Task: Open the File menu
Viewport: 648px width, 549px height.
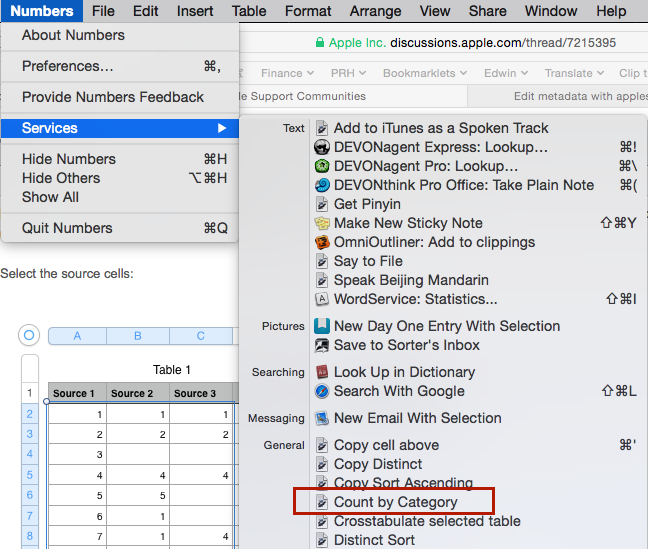Action: click(103, 11)
